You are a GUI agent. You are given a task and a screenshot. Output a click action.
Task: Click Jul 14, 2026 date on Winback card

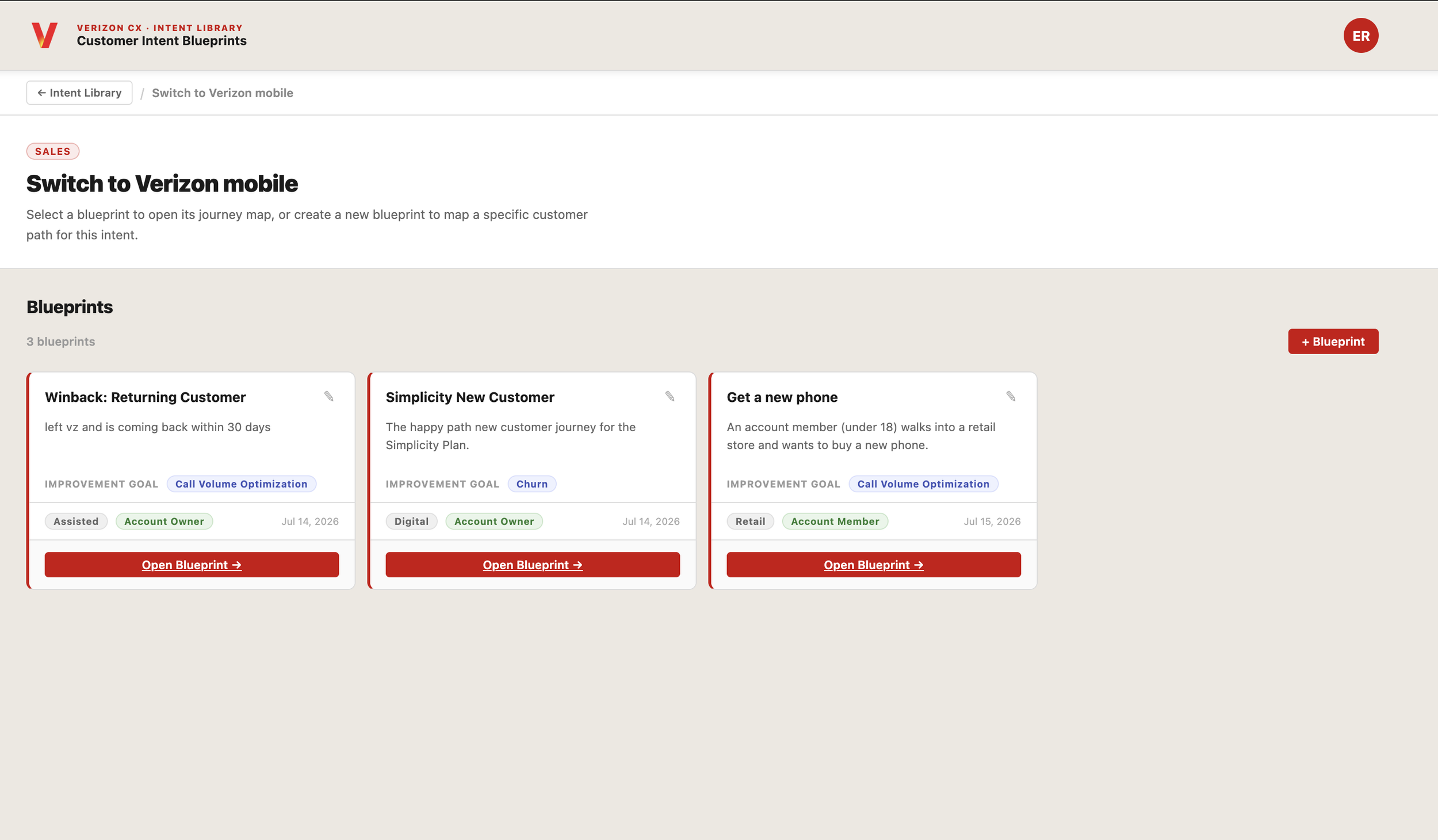(310, 521)
